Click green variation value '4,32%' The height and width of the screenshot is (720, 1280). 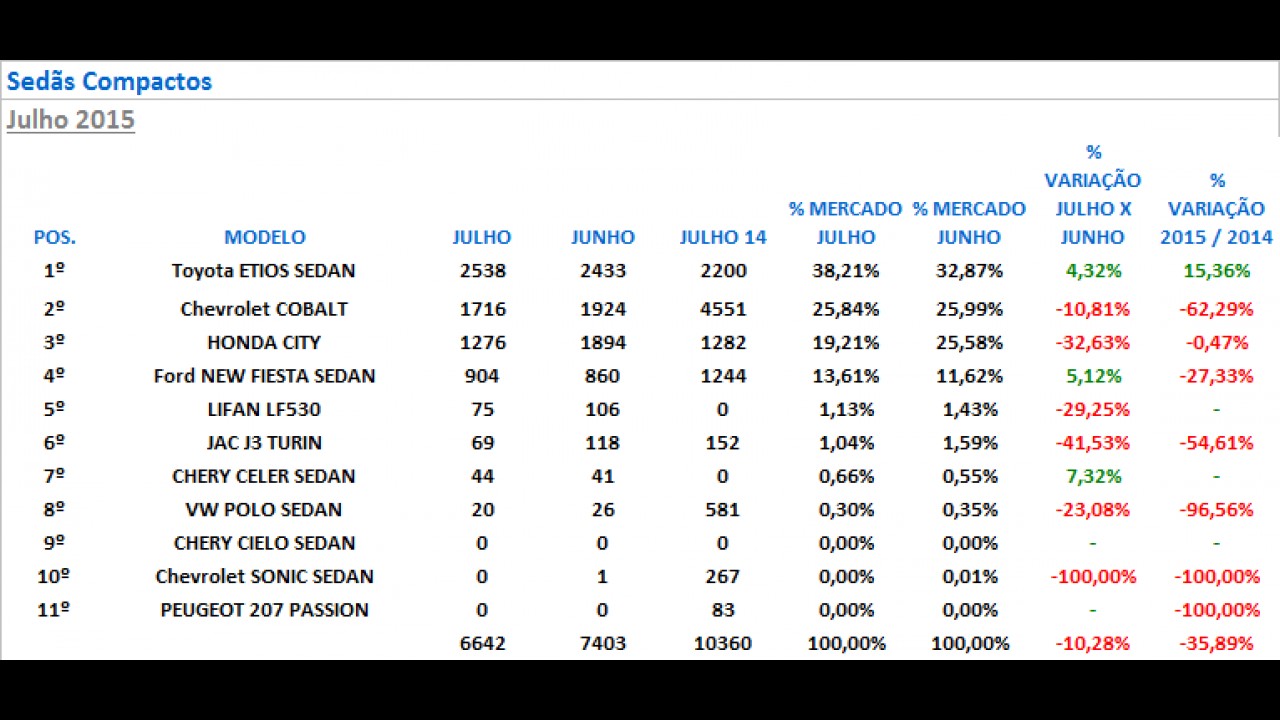coord(1093,271)
